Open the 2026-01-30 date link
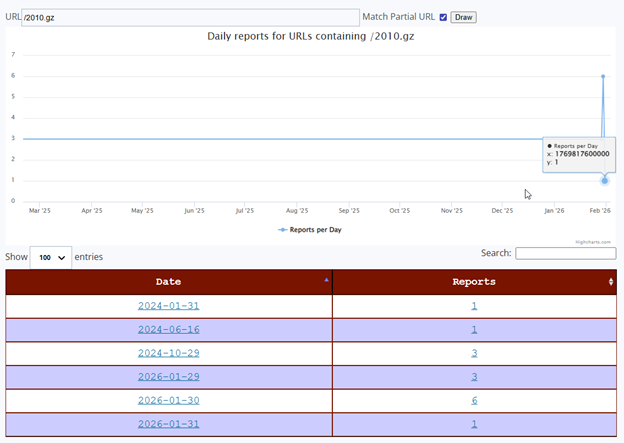 (x=169, y=400)
